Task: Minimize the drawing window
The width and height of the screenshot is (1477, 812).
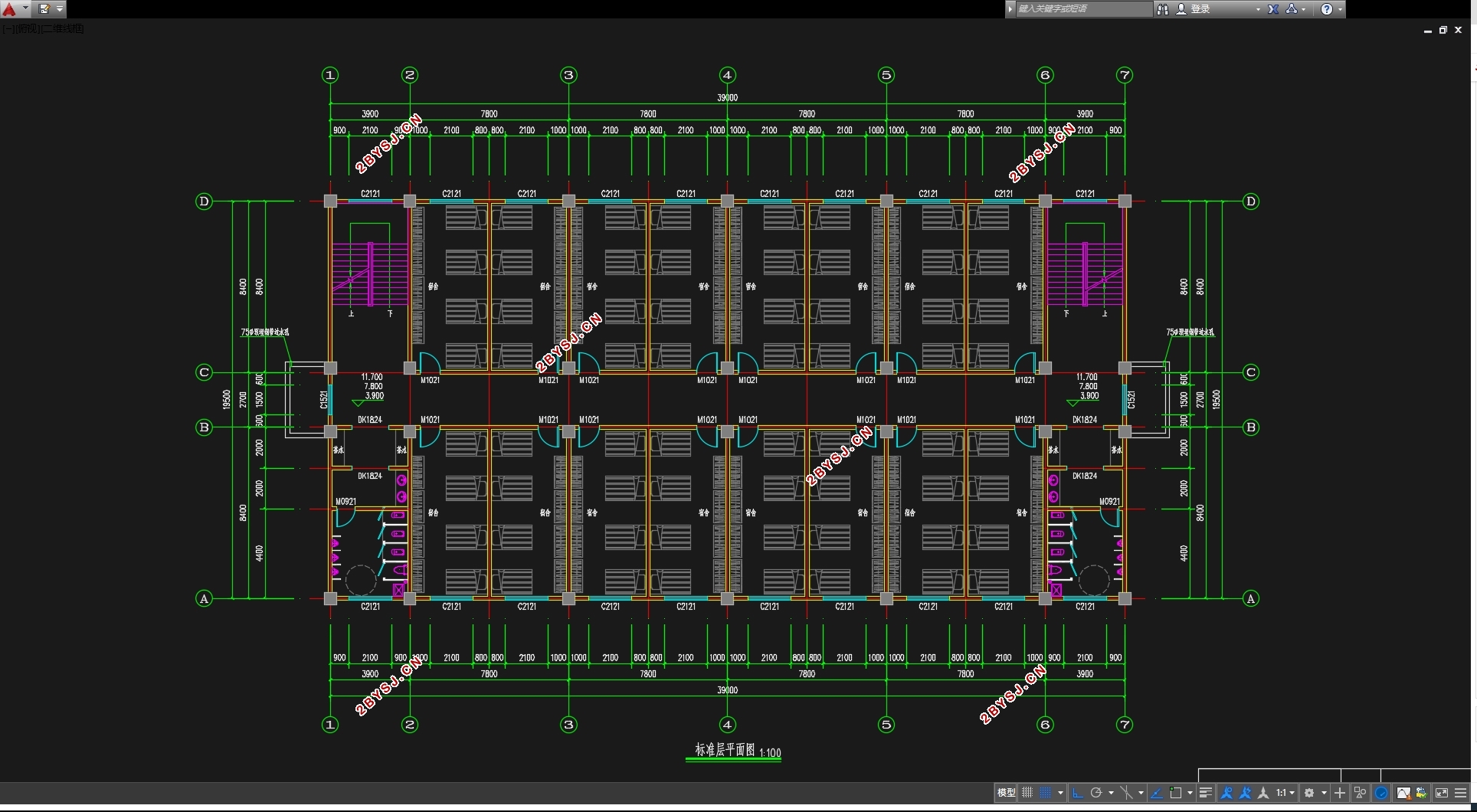Action: click(1428, 31)
